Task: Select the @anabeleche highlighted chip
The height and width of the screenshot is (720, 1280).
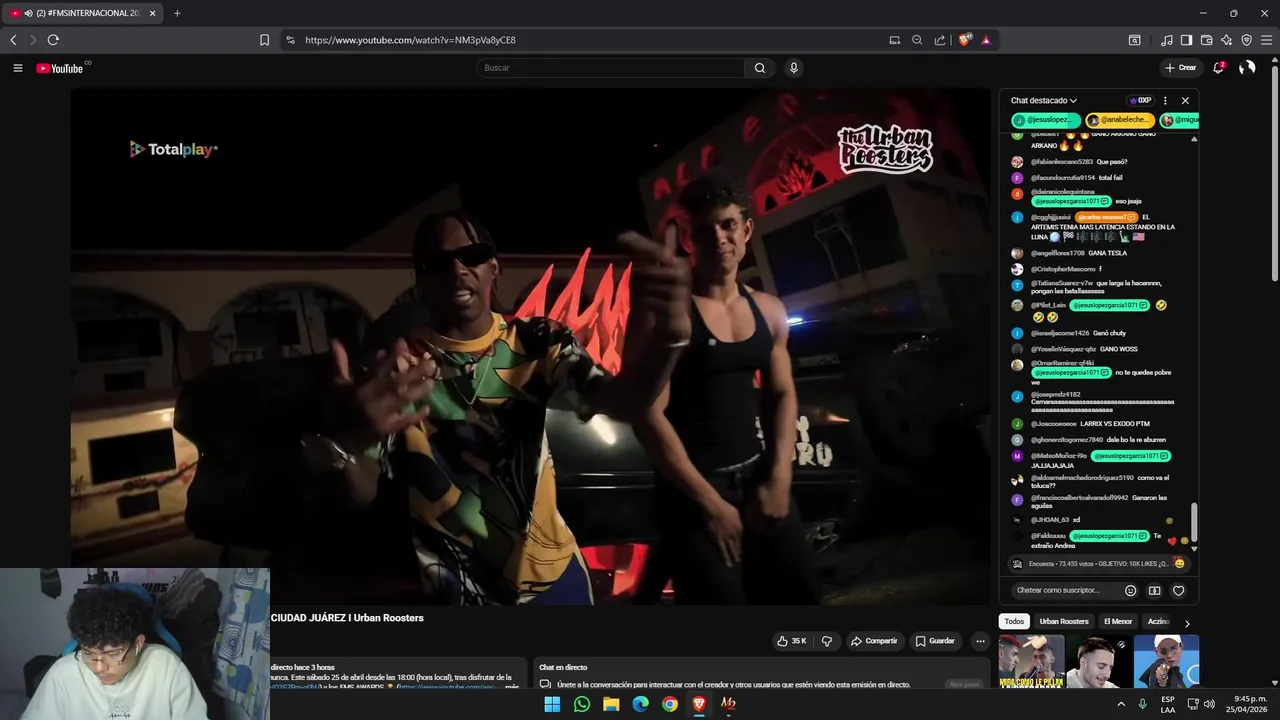Action: click(x=1120, y=120)
